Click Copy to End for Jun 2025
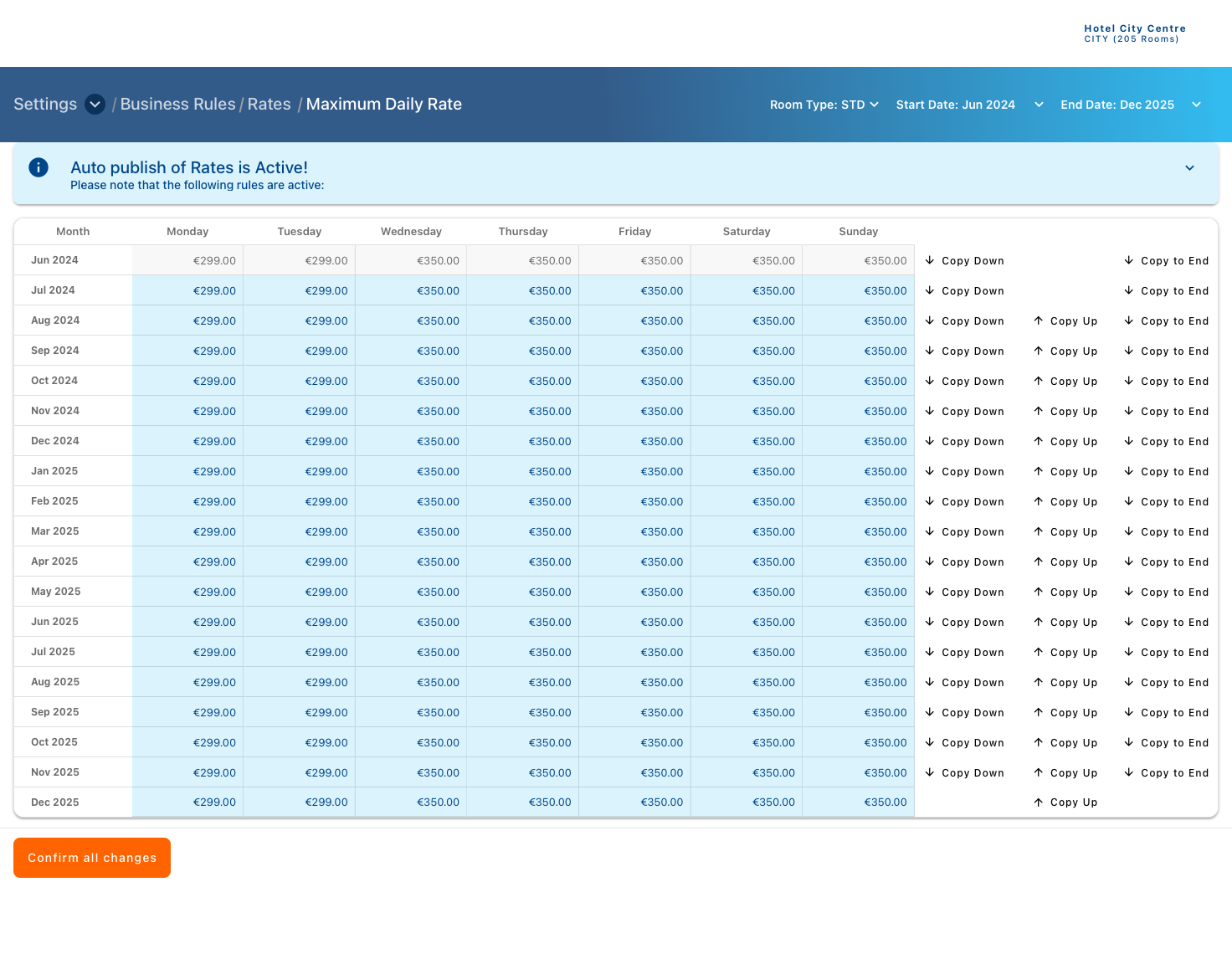This screenshot has width=1232, height=964. 1166,623
